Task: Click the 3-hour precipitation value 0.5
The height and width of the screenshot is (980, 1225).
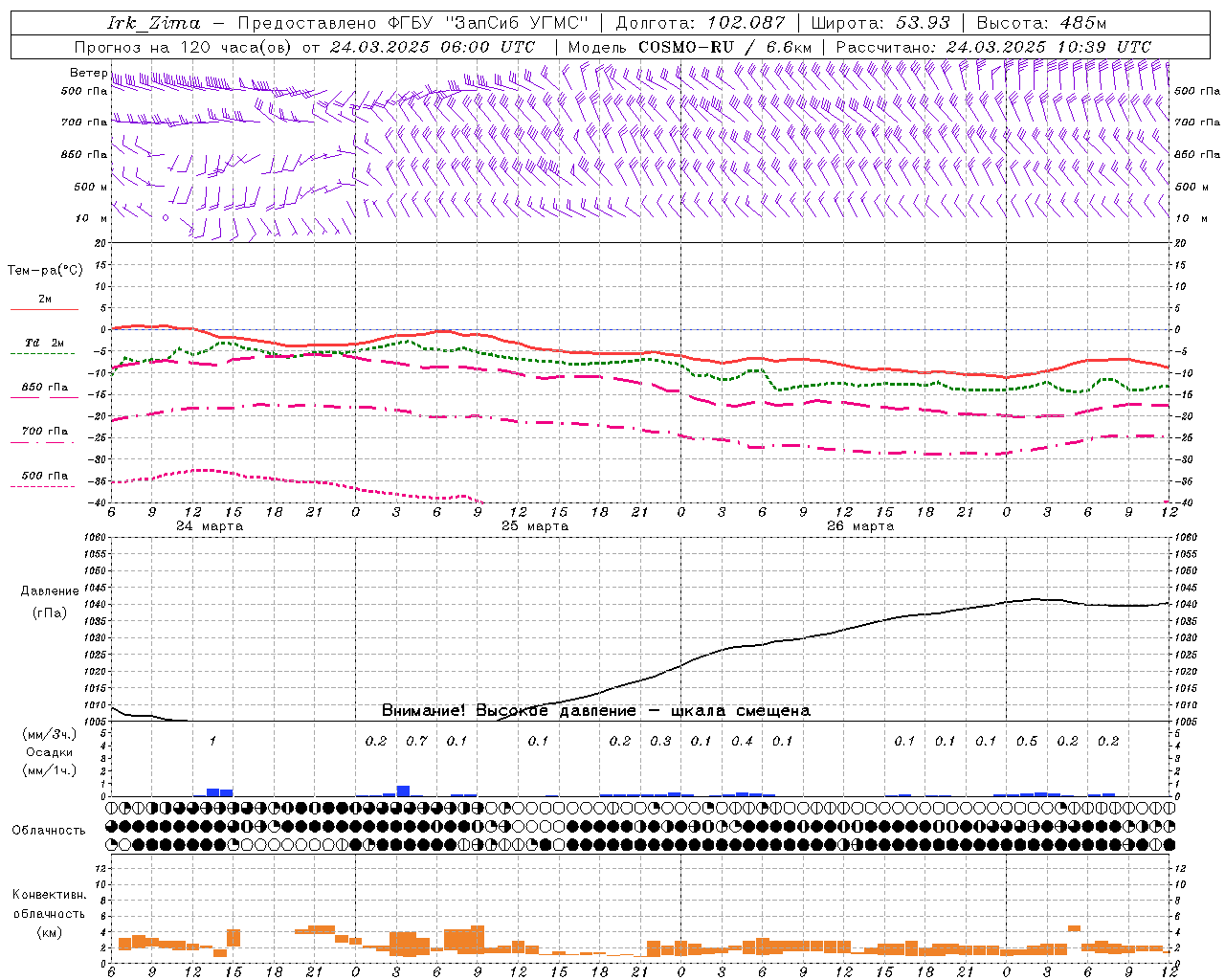Action: pyautogui.click(x=1027, y=742)
